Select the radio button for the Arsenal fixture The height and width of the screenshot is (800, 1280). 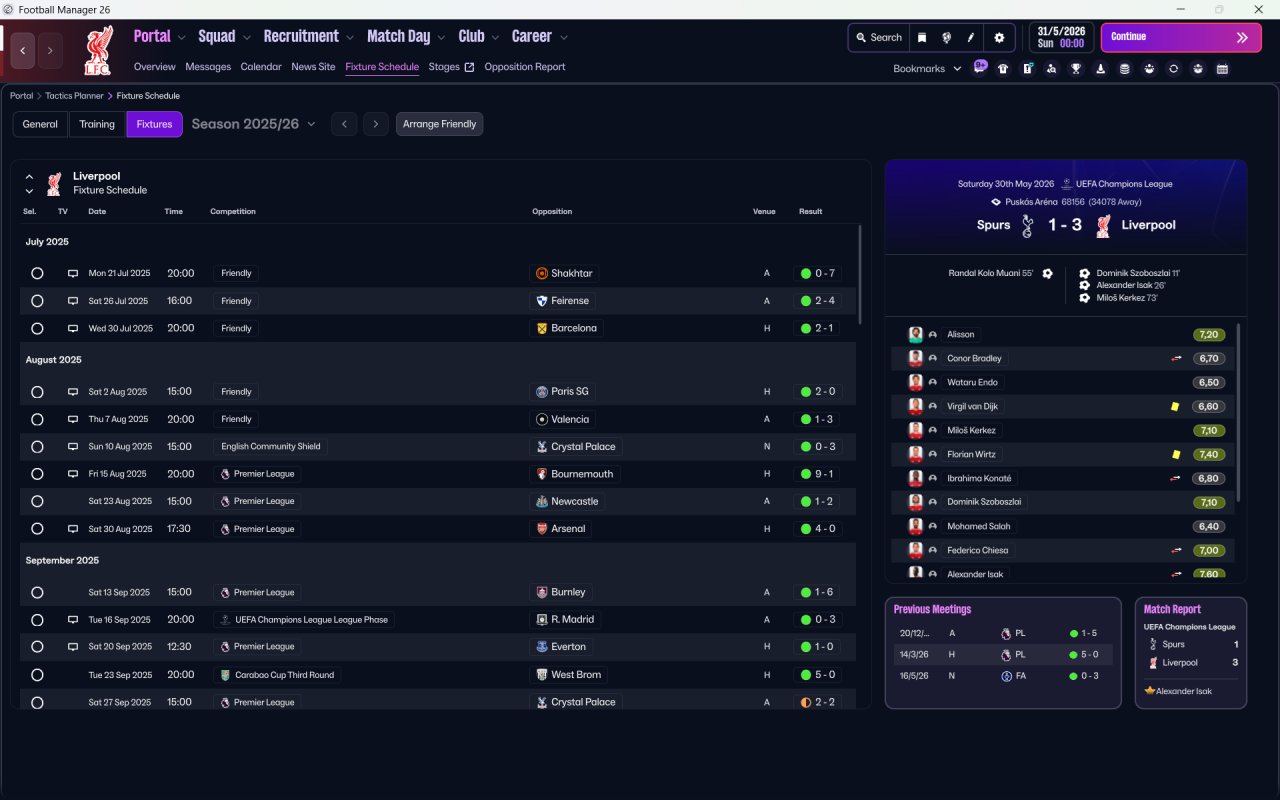[x=37, y=529]
